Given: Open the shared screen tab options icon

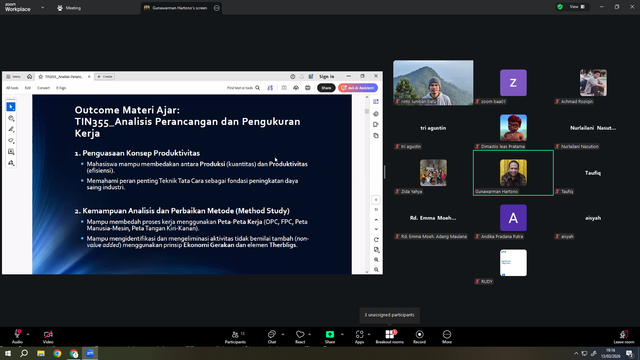Looking at the screenshot, I should [217, 8].
